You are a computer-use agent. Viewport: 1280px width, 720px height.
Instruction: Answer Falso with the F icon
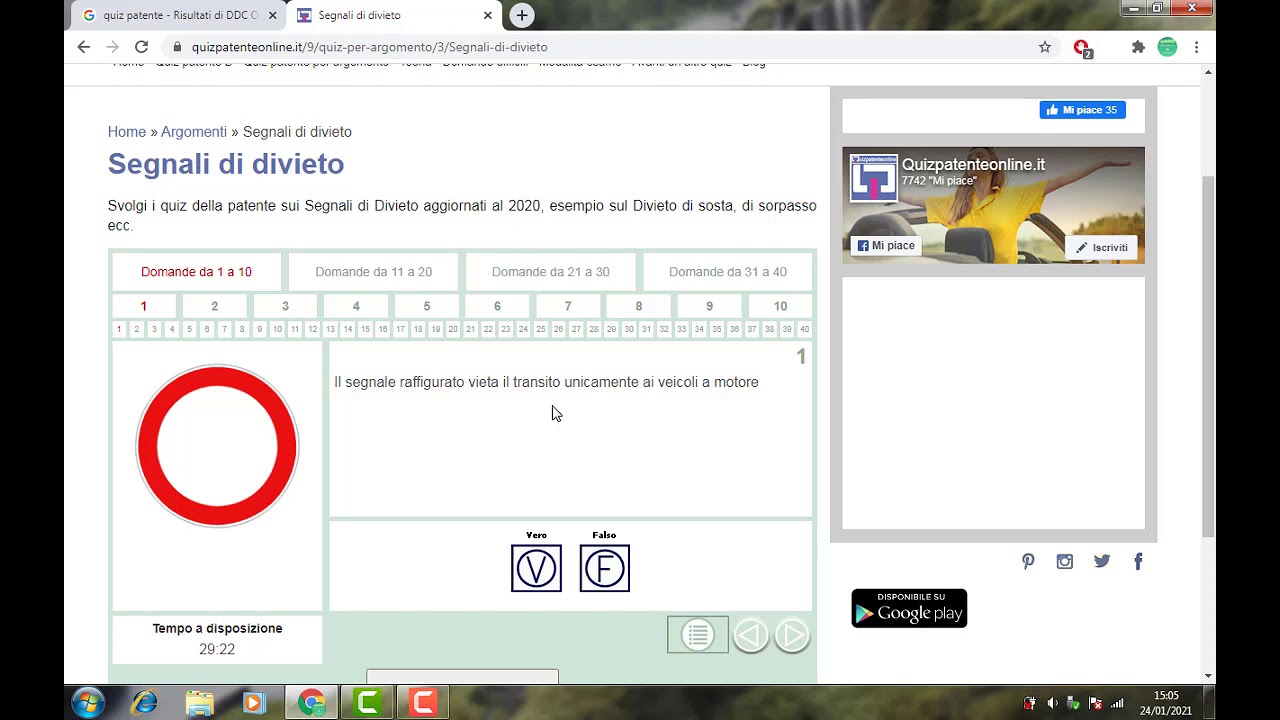coord(604,568)
